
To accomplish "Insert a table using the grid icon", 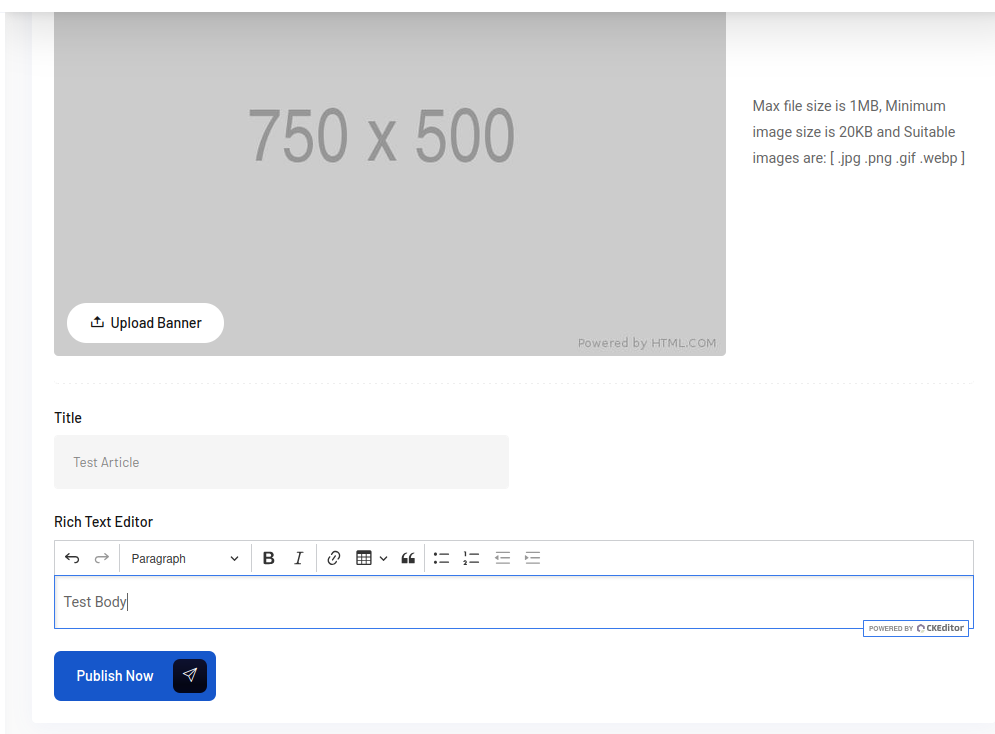I will coord(364,558).
